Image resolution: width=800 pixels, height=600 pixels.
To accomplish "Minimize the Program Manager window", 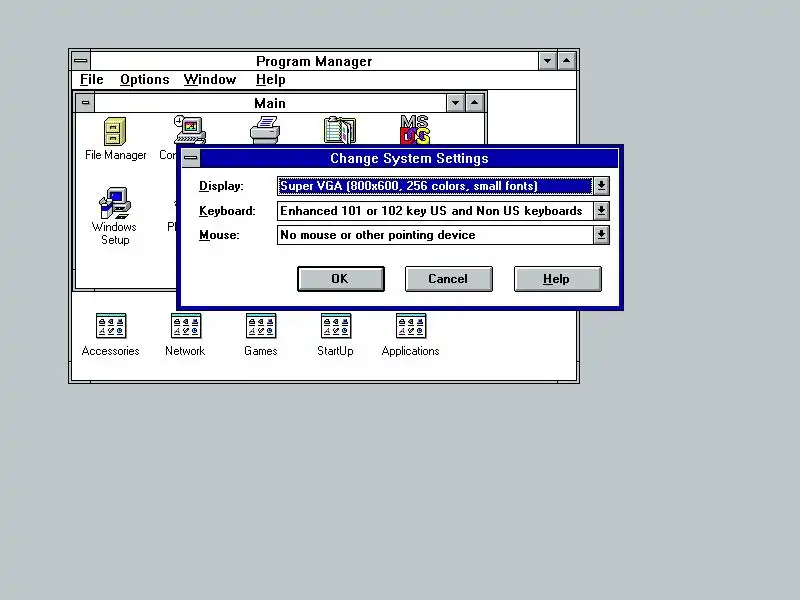I will (x=547, y=61).
